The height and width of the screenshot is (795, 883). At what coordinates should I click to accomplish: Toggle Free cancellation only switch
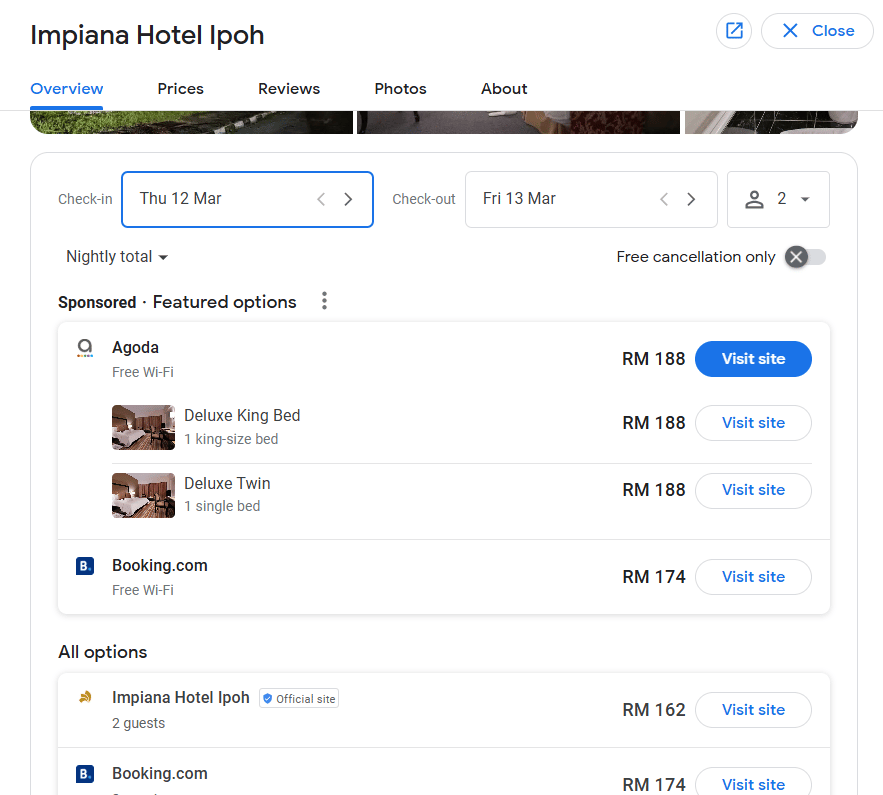click(805, 257)
